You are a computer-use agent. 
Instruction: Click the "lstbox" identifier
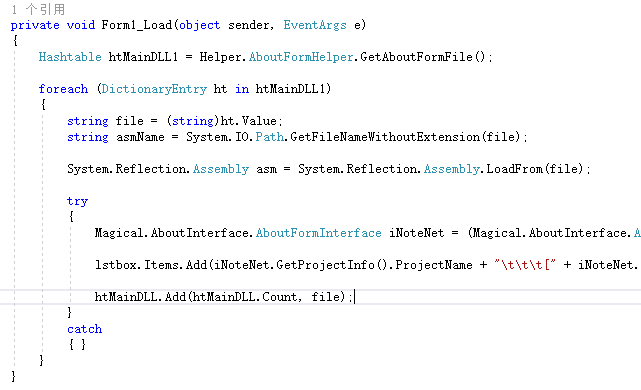(x=115, y=264)
